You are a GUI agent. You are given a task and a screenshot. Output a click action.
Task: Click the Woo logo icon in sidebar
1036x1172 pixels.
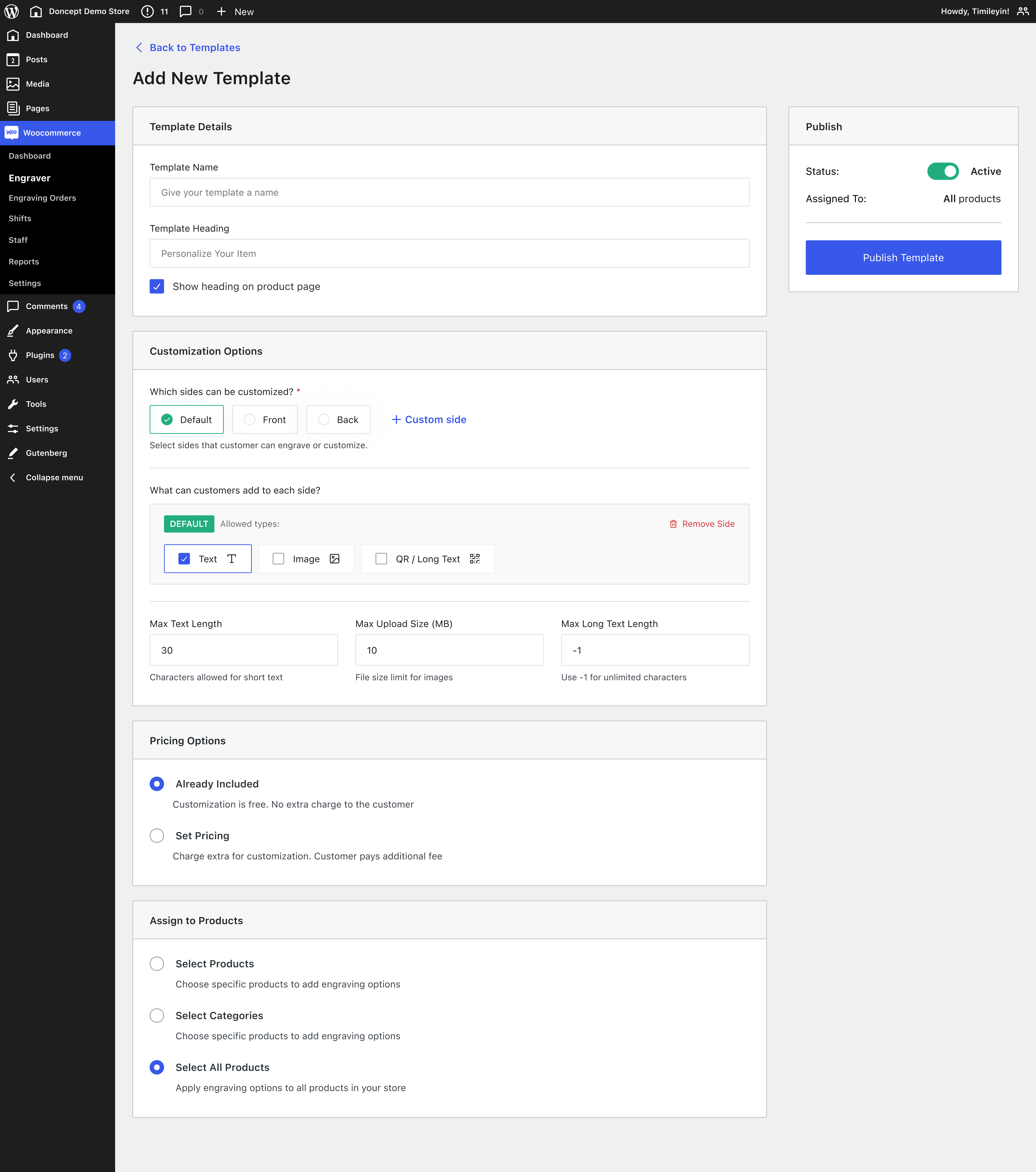coord(12,132)
